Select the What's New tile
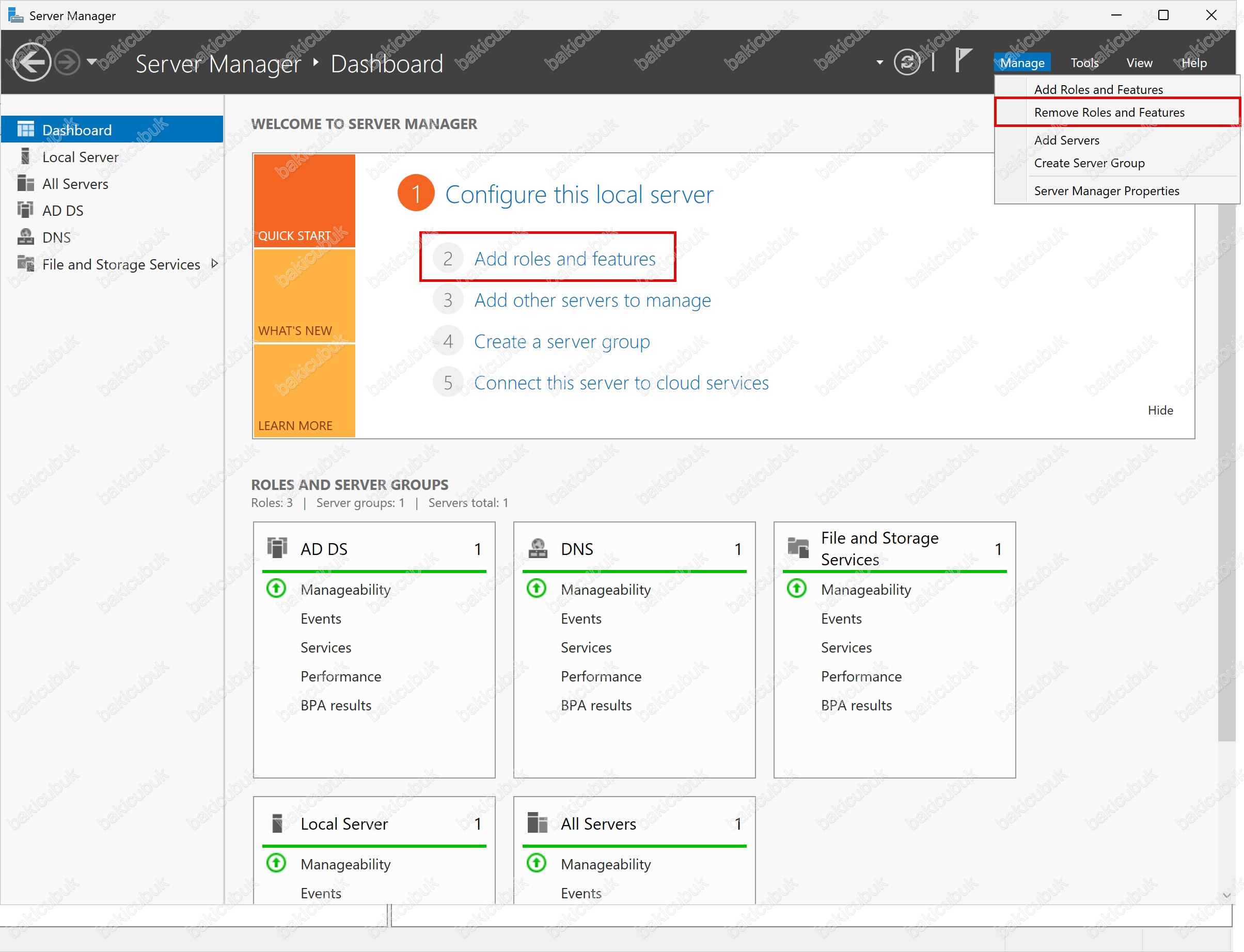 tap(304, 296)
